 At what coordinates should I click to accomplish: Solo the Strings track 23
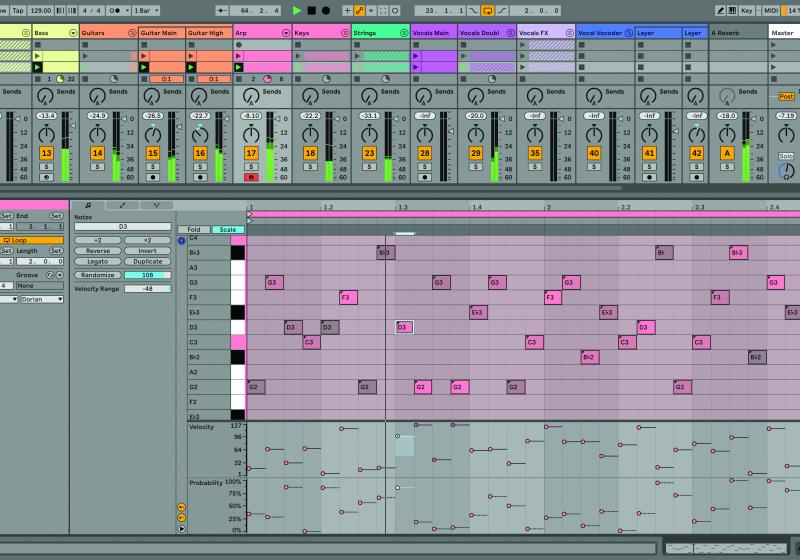coord(369,167)
